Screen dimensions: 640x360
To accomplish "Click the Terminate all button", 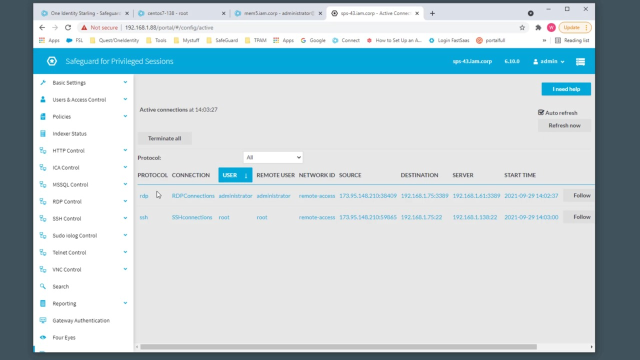I will pyautogui.click(x=164, y=138).
